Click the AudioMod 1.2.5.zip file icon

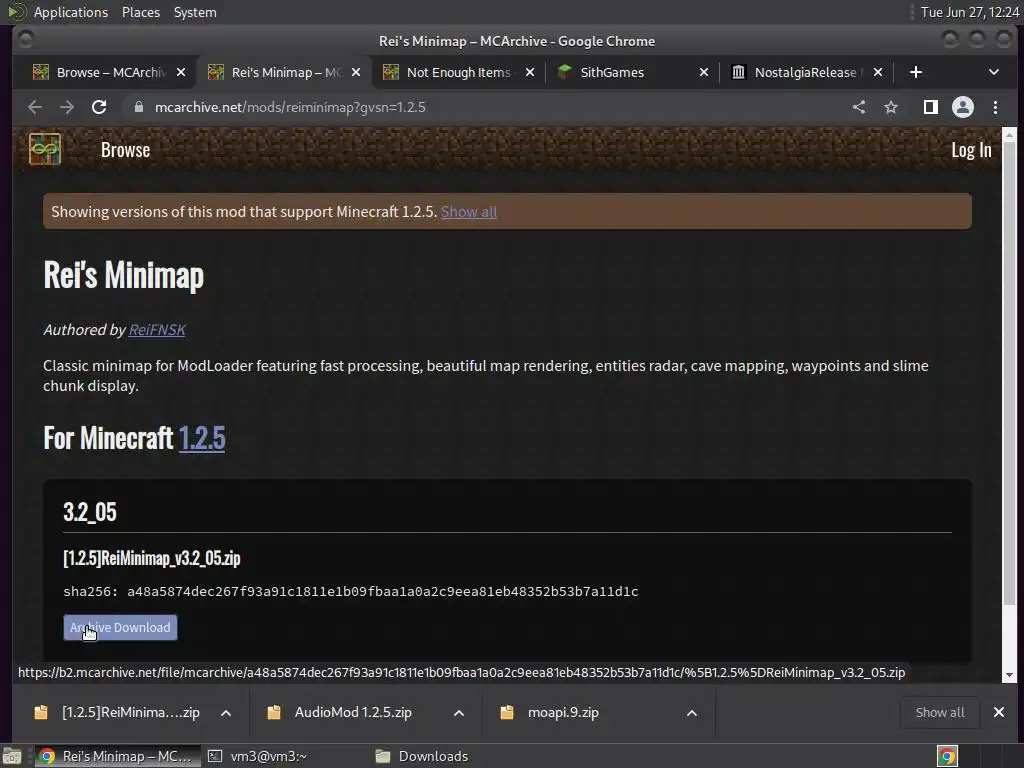(x=274, y=712)
